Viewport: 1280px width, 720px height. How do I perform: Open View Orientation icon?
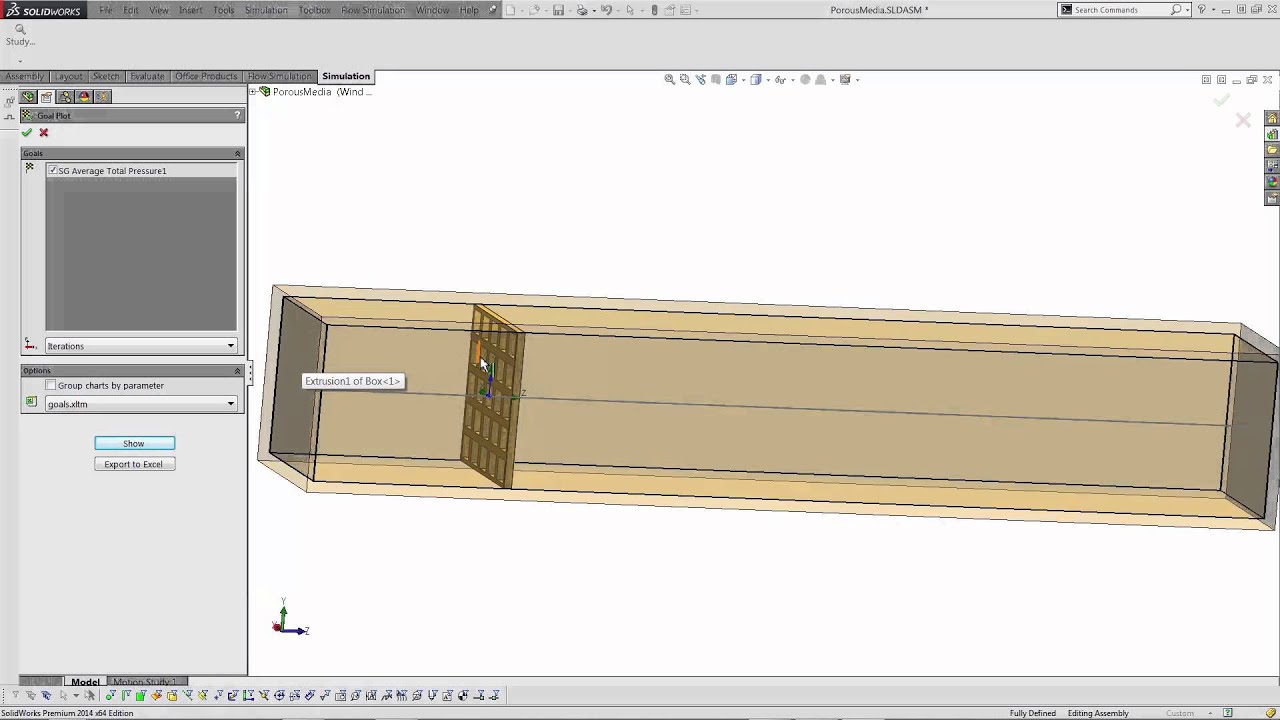(731, 80)
